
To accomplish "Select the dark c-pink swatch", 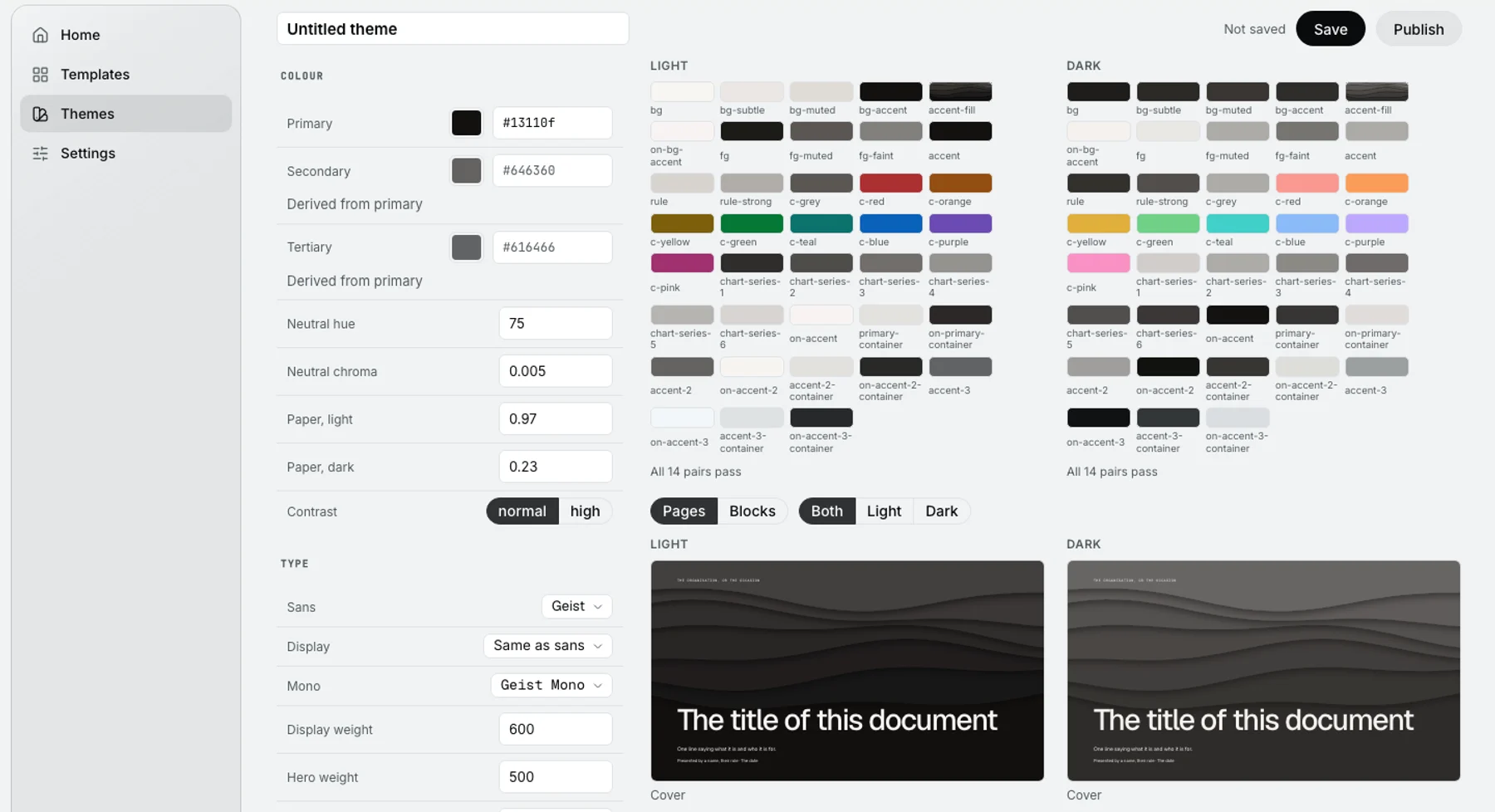I will [x=1098, y=263].
